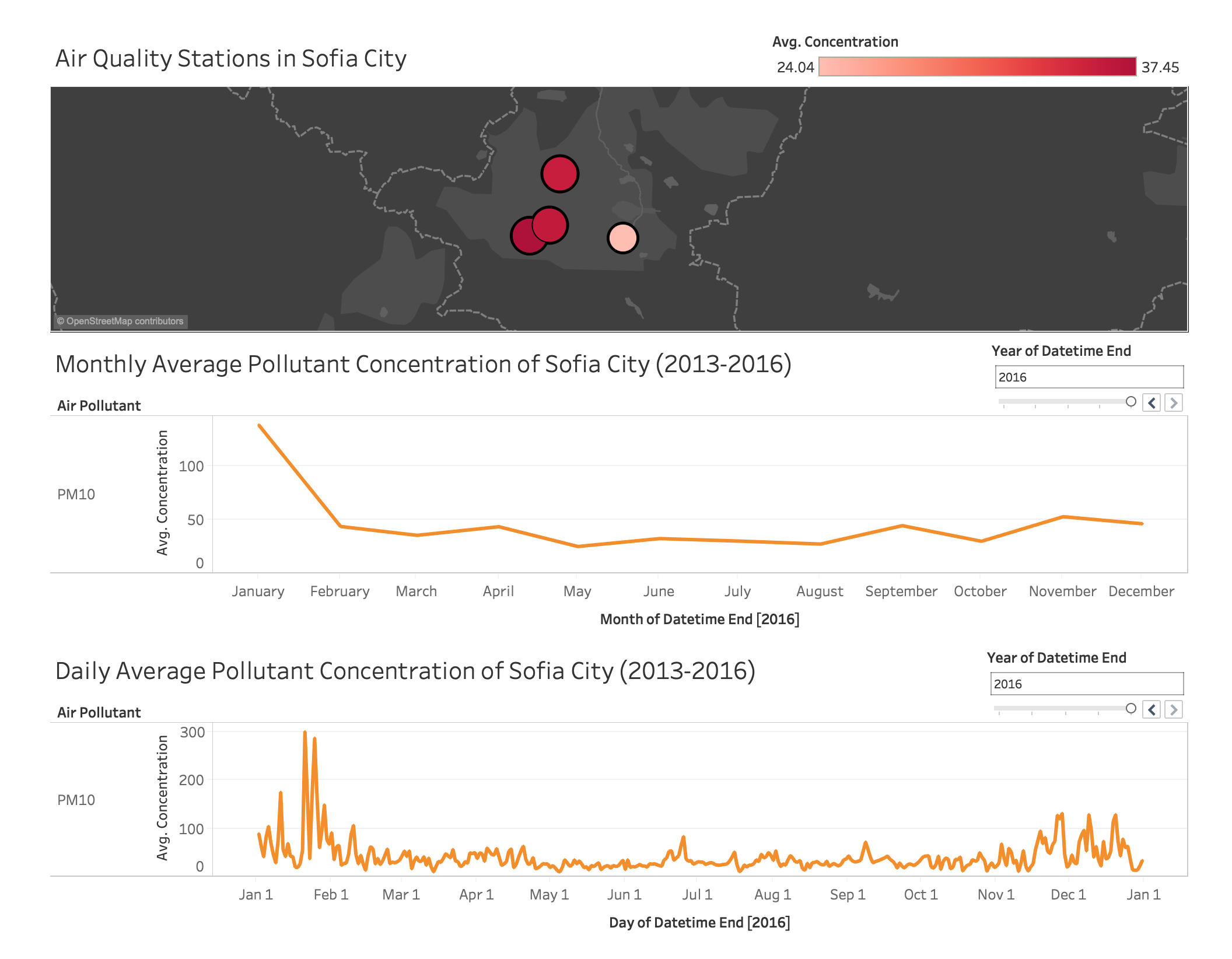Click the January point on monthly line
Image resolution: width=1232 pixels, height=959 pixels.
[x=259, y=425]
